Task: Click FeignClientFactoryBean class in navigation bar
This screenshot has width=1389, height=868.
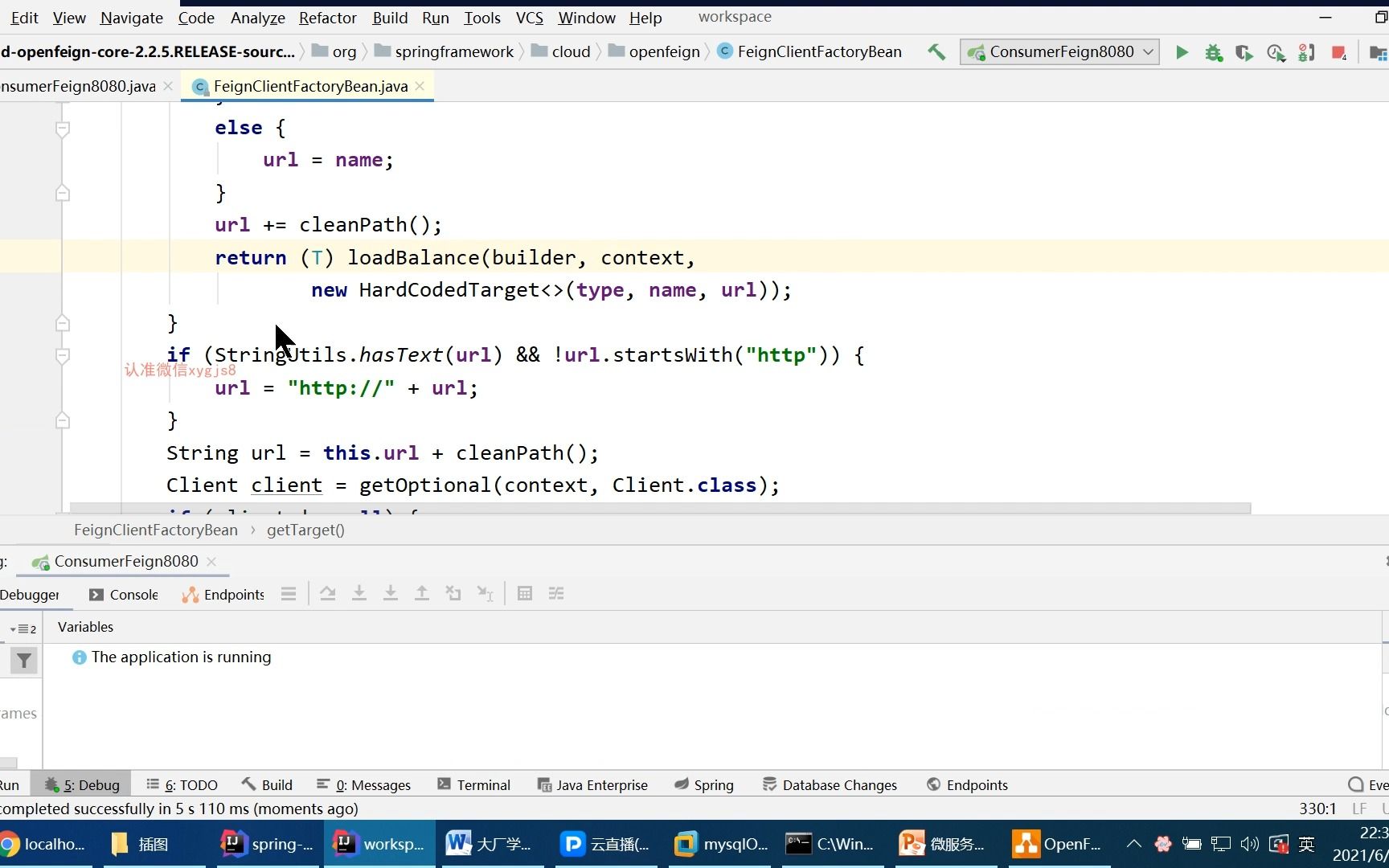Action: point(809,52)
